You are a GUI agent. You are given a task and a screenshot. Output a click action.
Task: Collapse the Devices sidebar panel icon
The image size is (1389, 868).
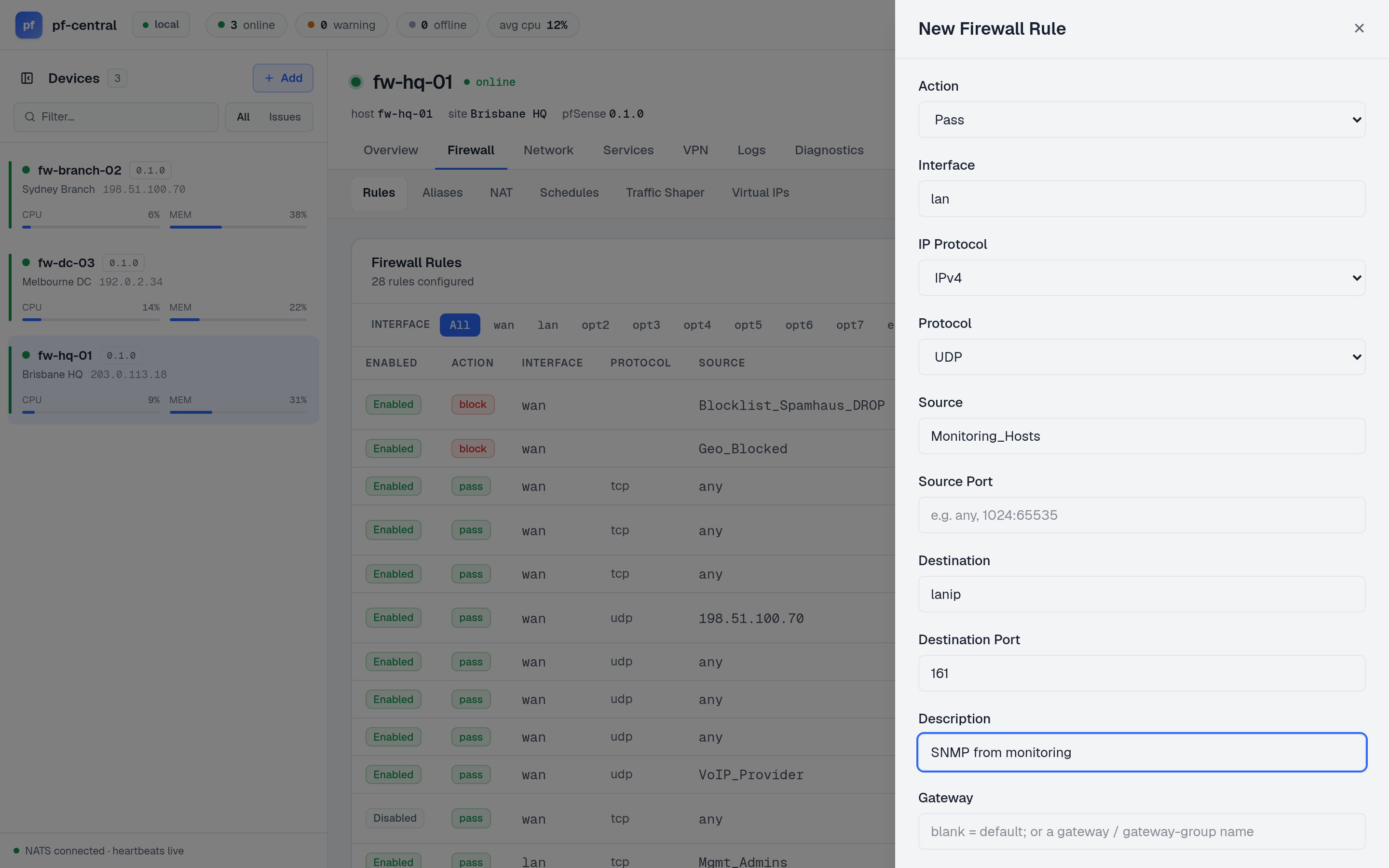pos(27,78)
